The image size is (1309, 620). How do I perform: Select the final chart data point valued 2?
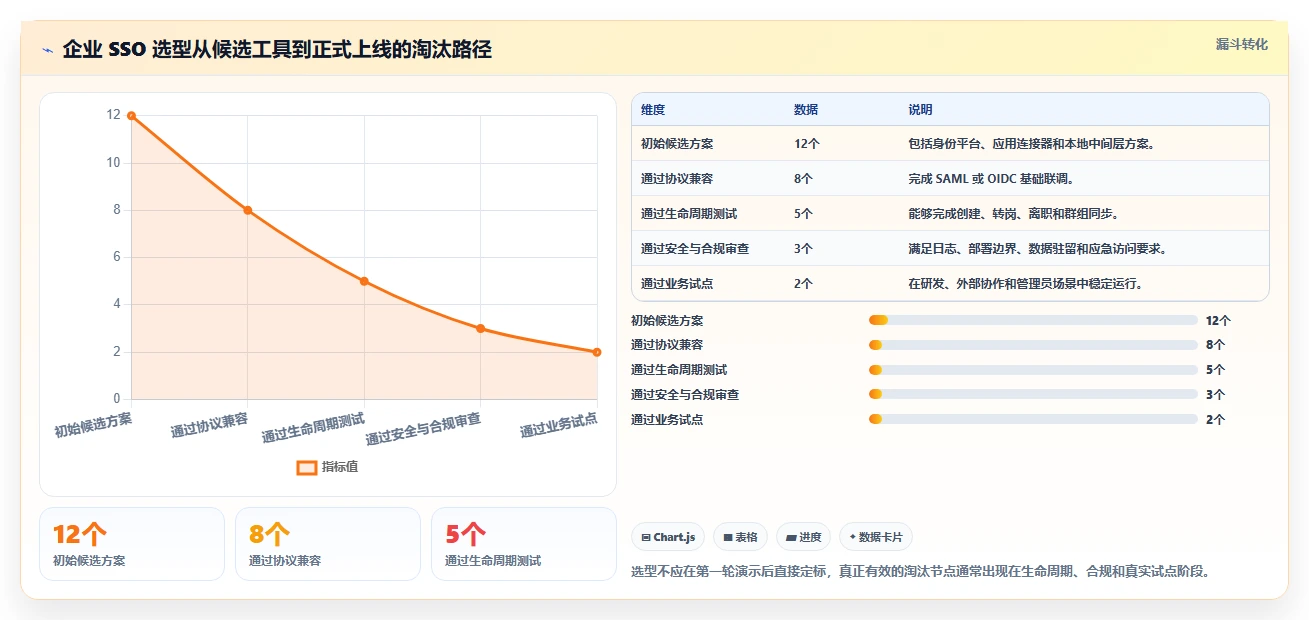pos(597,352)
